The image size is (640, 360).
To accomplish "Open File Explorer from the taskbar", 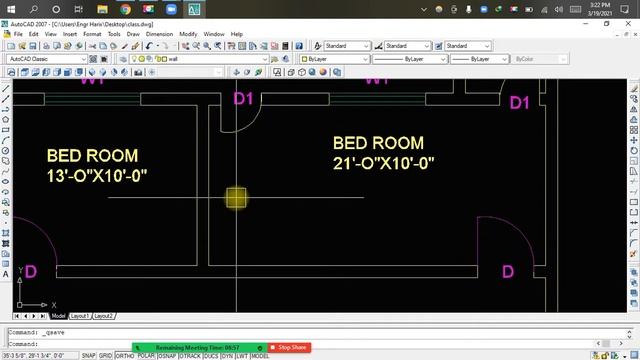I will 102,9.
